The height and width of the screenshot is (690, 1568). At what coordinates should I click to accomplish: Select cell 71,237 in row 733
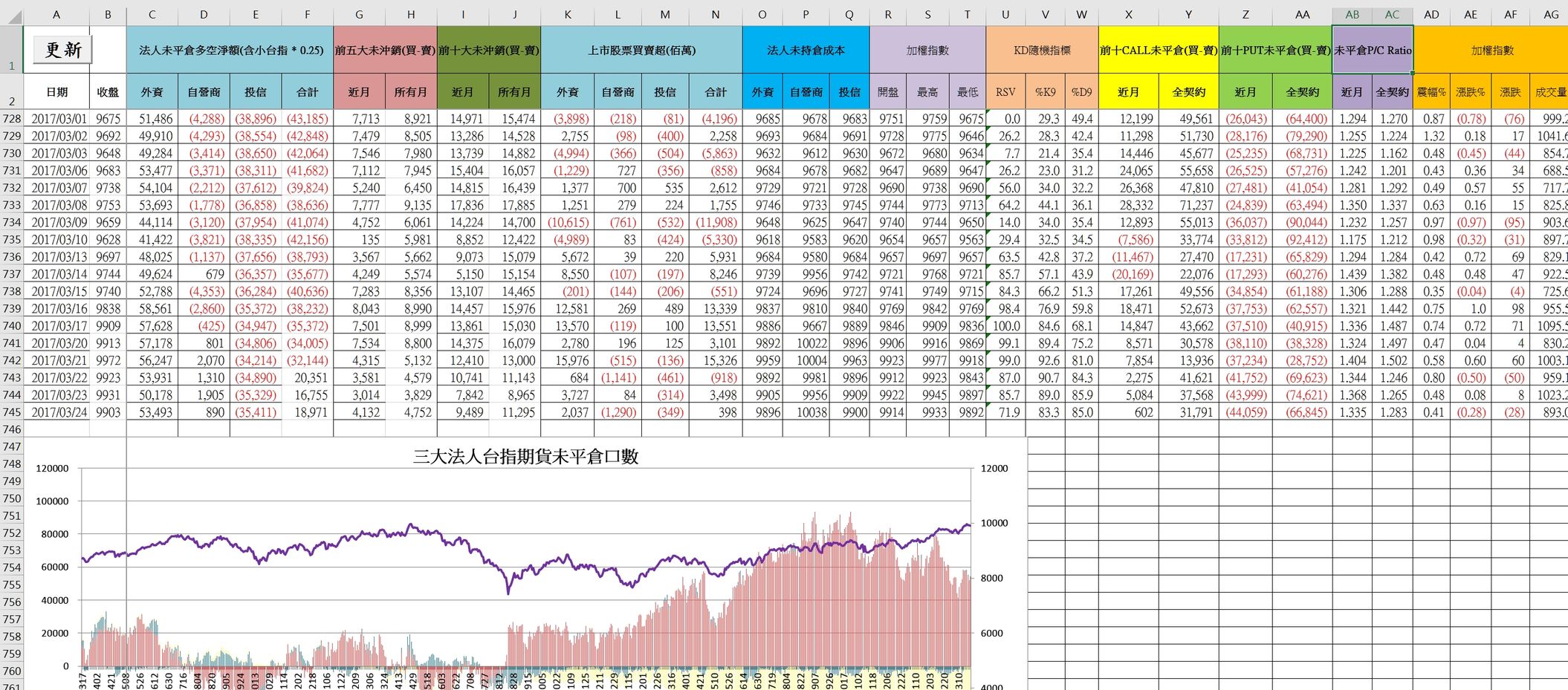(1188, 205)
